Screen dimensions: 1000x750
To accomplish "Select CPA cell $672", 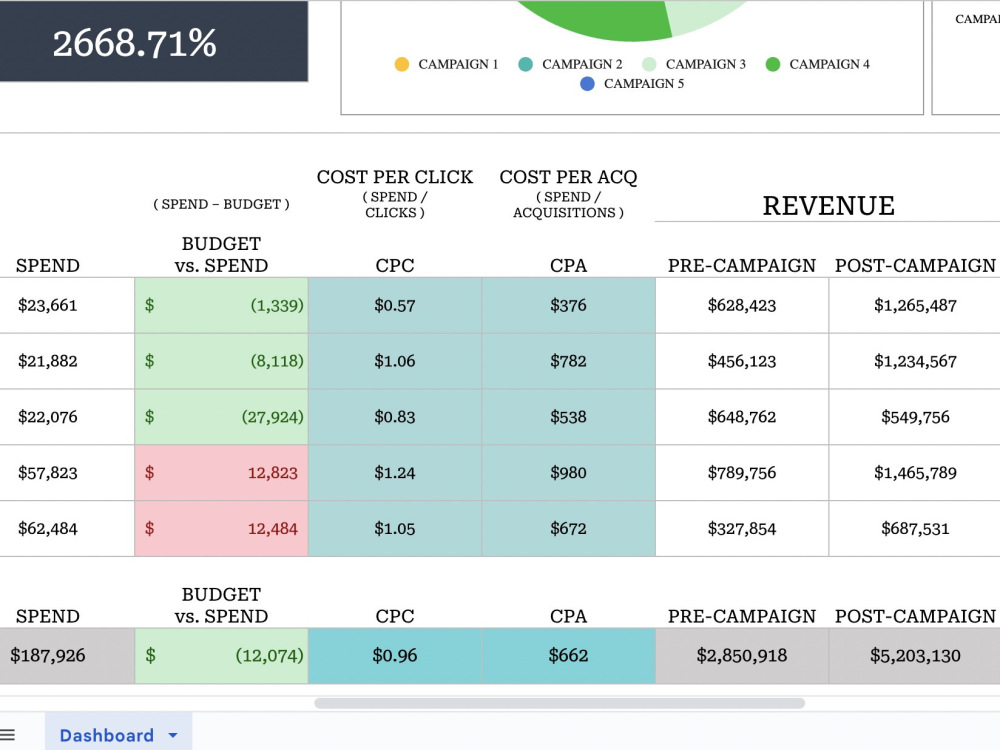I will pyautogui.click(x=568, y=529).
